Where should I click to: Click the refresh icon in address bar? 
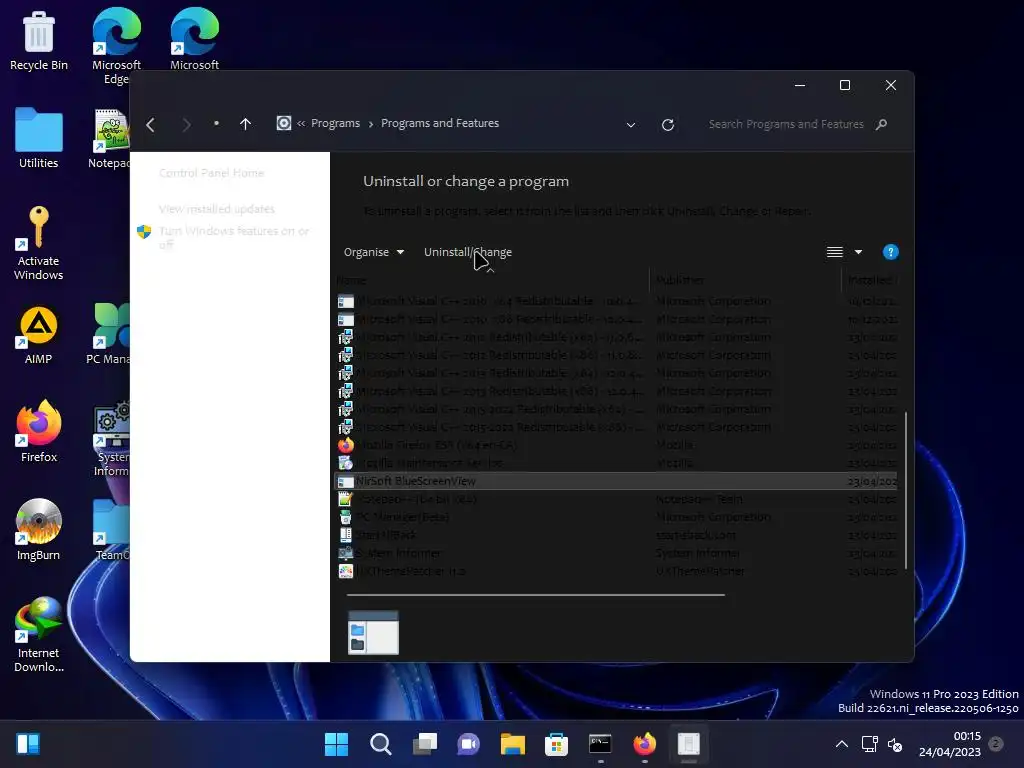click(x=667, y=125)
